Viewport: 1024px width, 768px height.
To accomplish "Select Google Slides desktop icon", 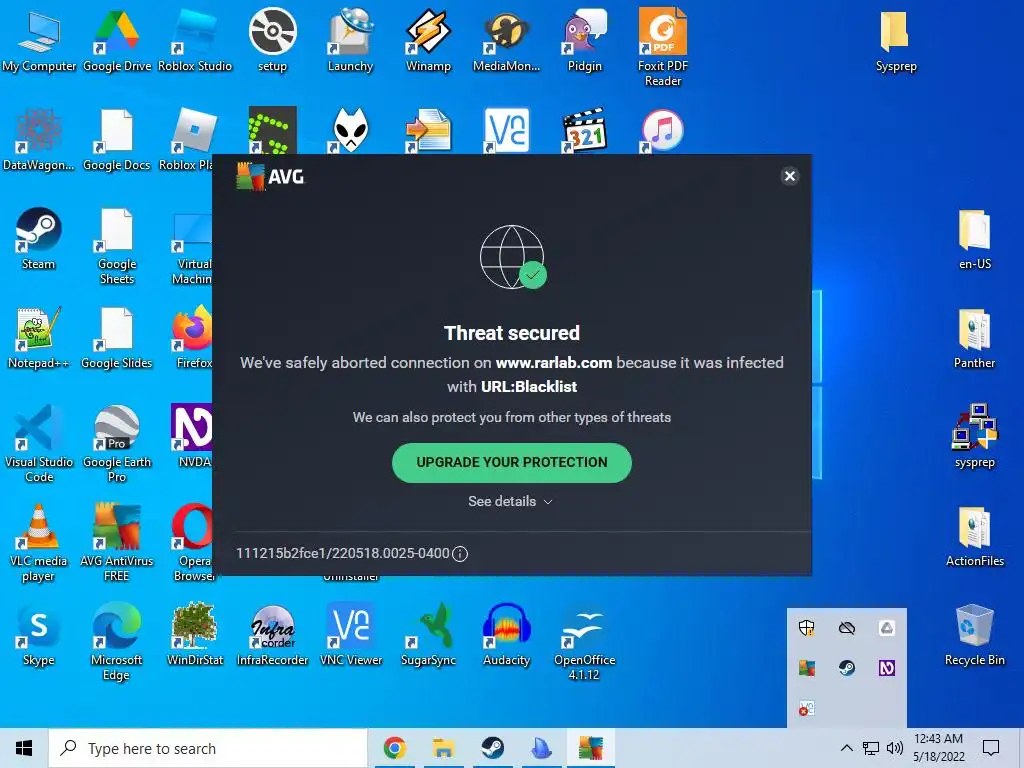I will point(117,338).
